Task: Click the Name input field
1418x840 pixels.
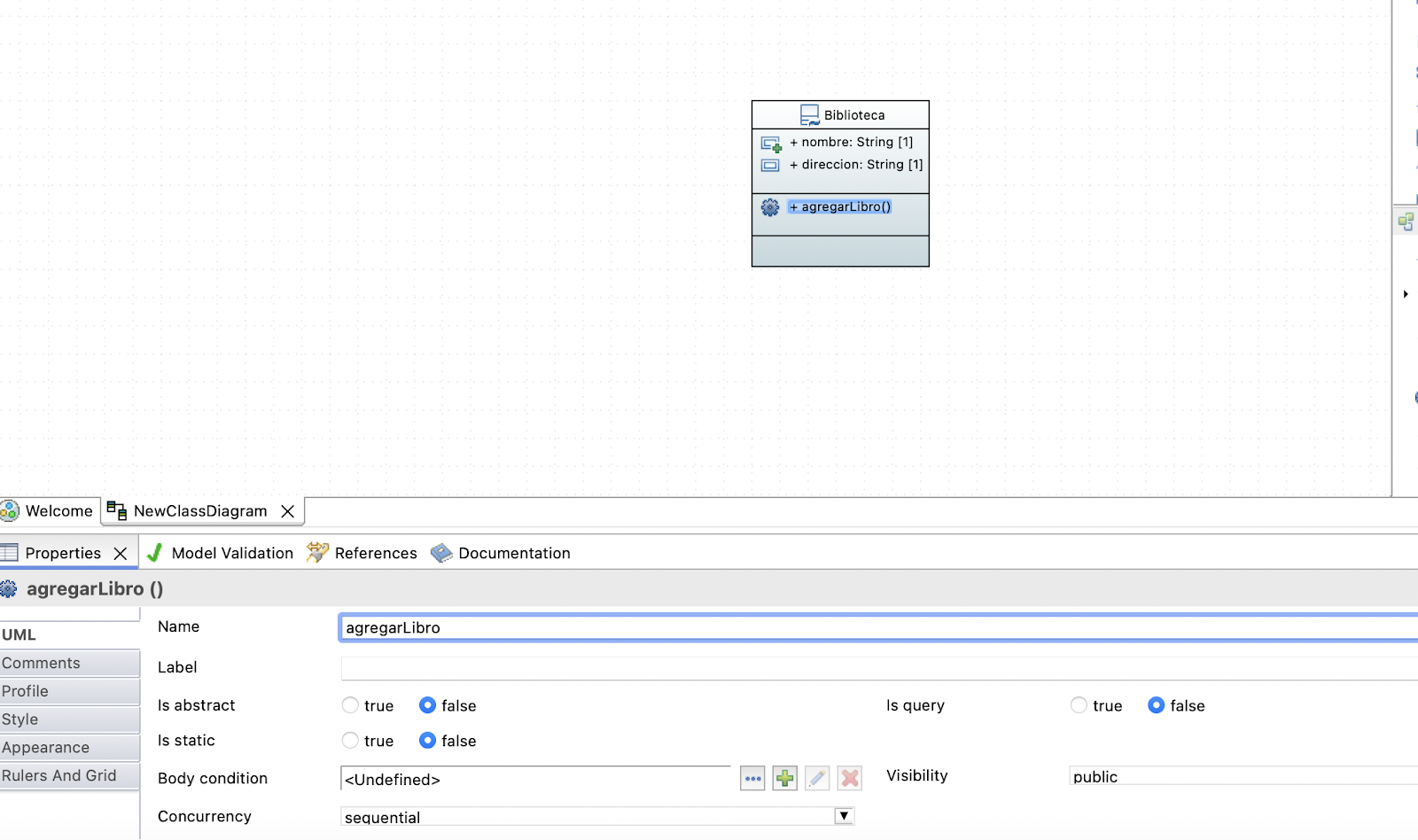Action: click(x=877, y=627)
